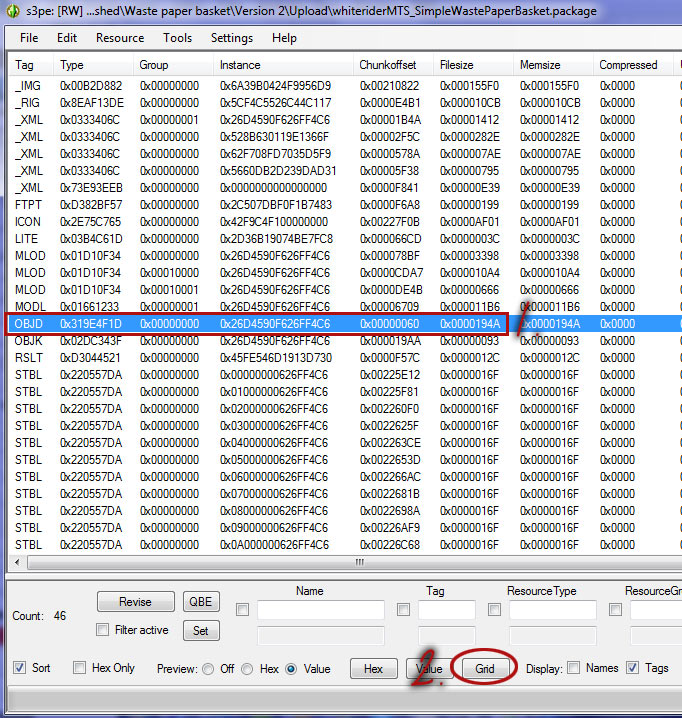The height and width of the screenshot is (718, 682).
Task: Open the Resource menu
Action: 120,38
